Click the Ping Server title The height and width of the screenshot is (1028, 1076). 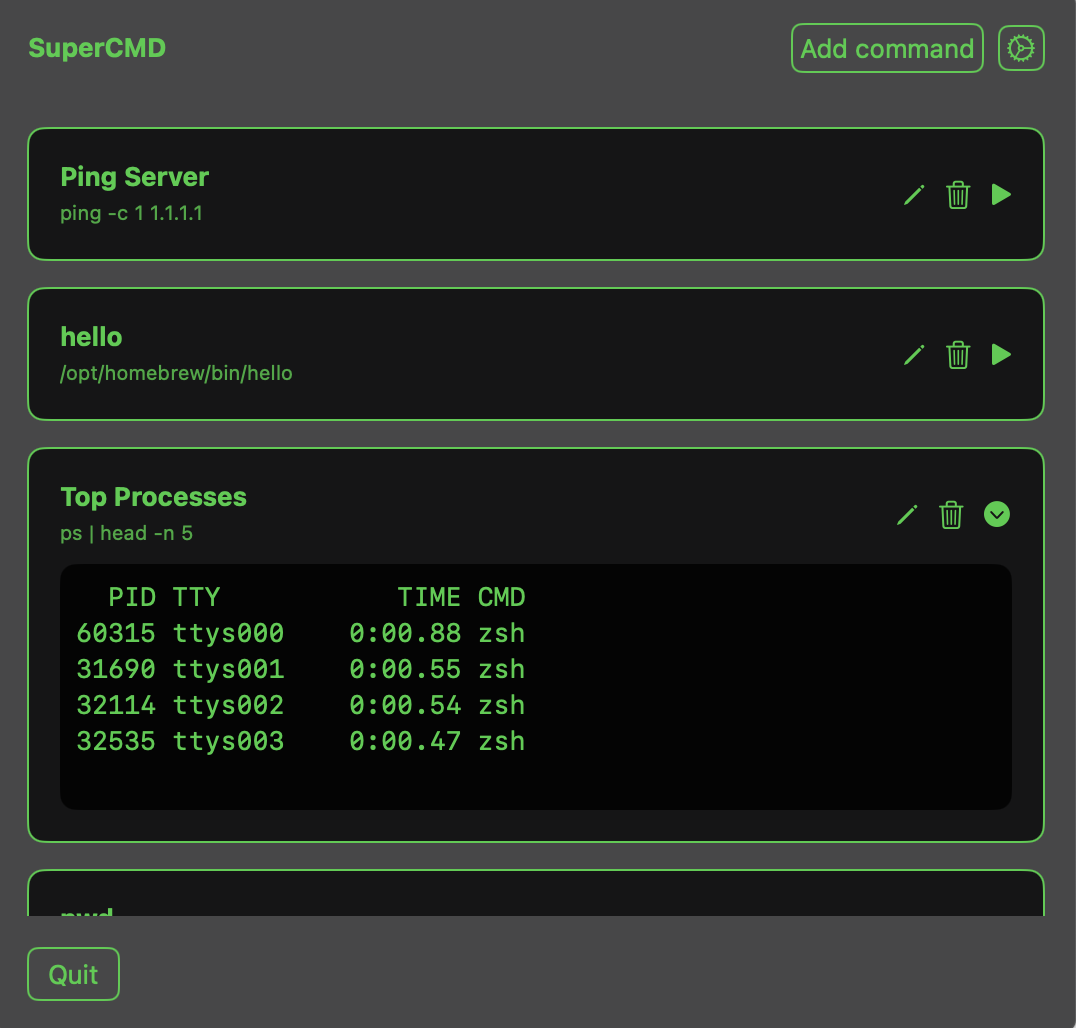[x=134, y=177]
